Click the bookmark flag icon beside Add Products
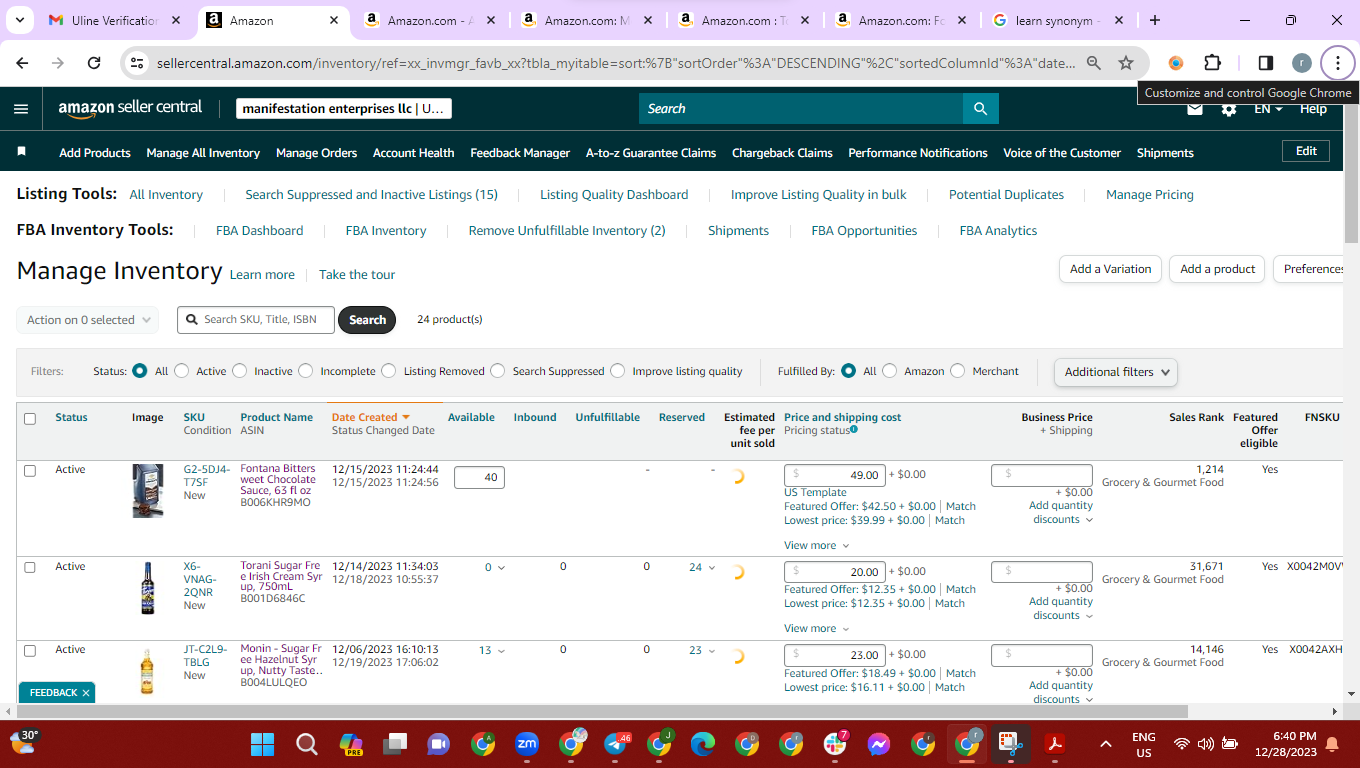The height and width of the screenshot is (768, 1360). click(x=22, y=152)
